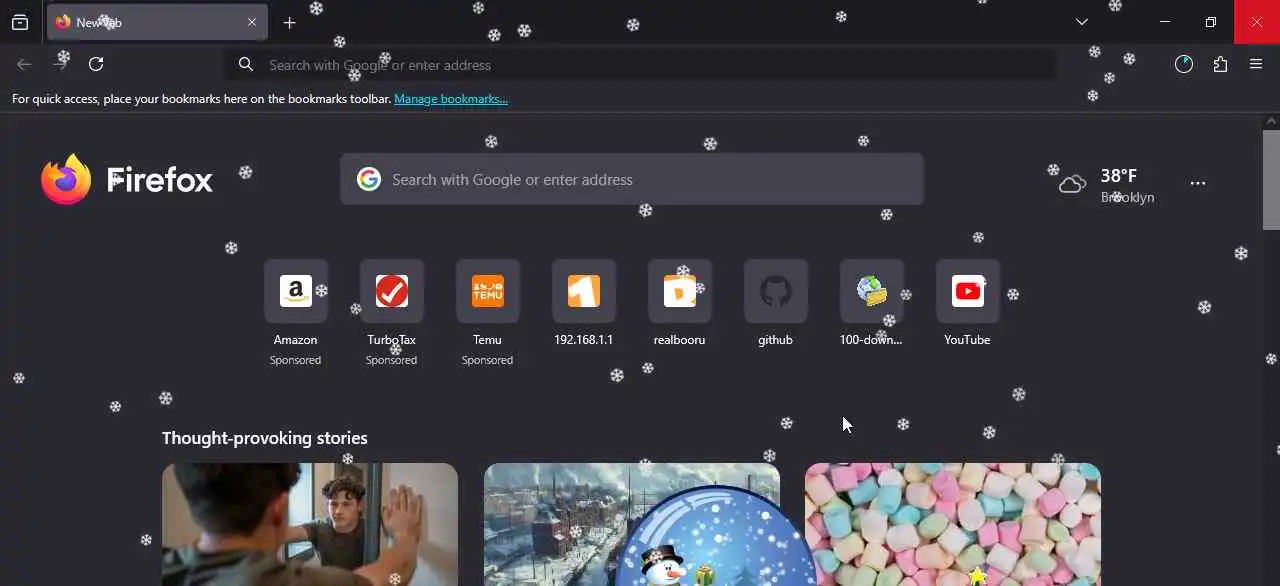Restore down the Firefox window
The width and height of the screenshot is (1280, 586).
[x=1211, y=22]
